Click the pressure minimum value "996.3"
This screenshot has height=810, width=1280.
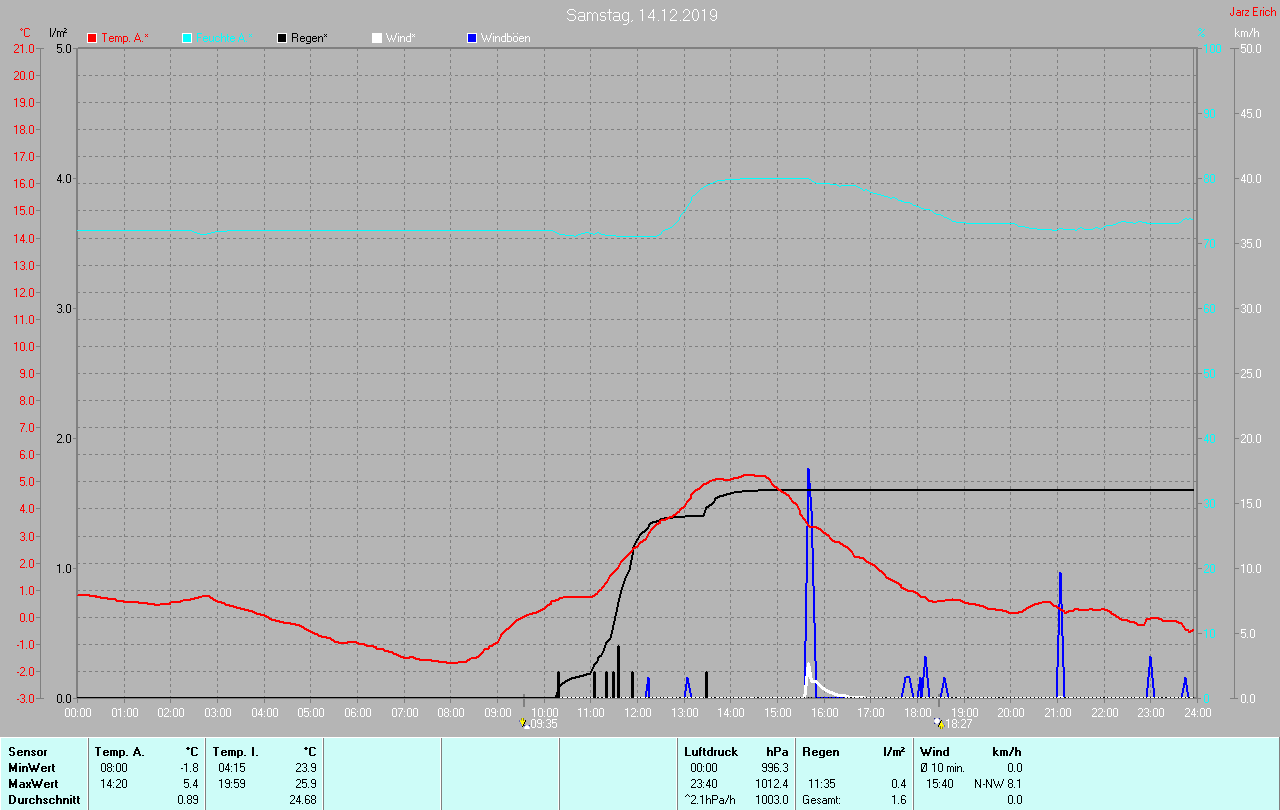773,768
